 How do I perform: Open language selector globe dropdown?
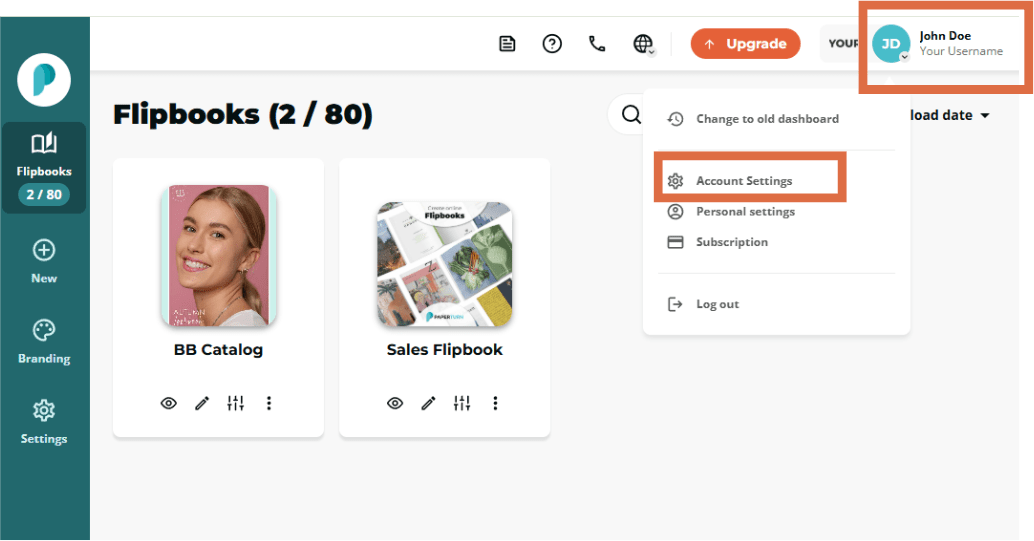644,44
